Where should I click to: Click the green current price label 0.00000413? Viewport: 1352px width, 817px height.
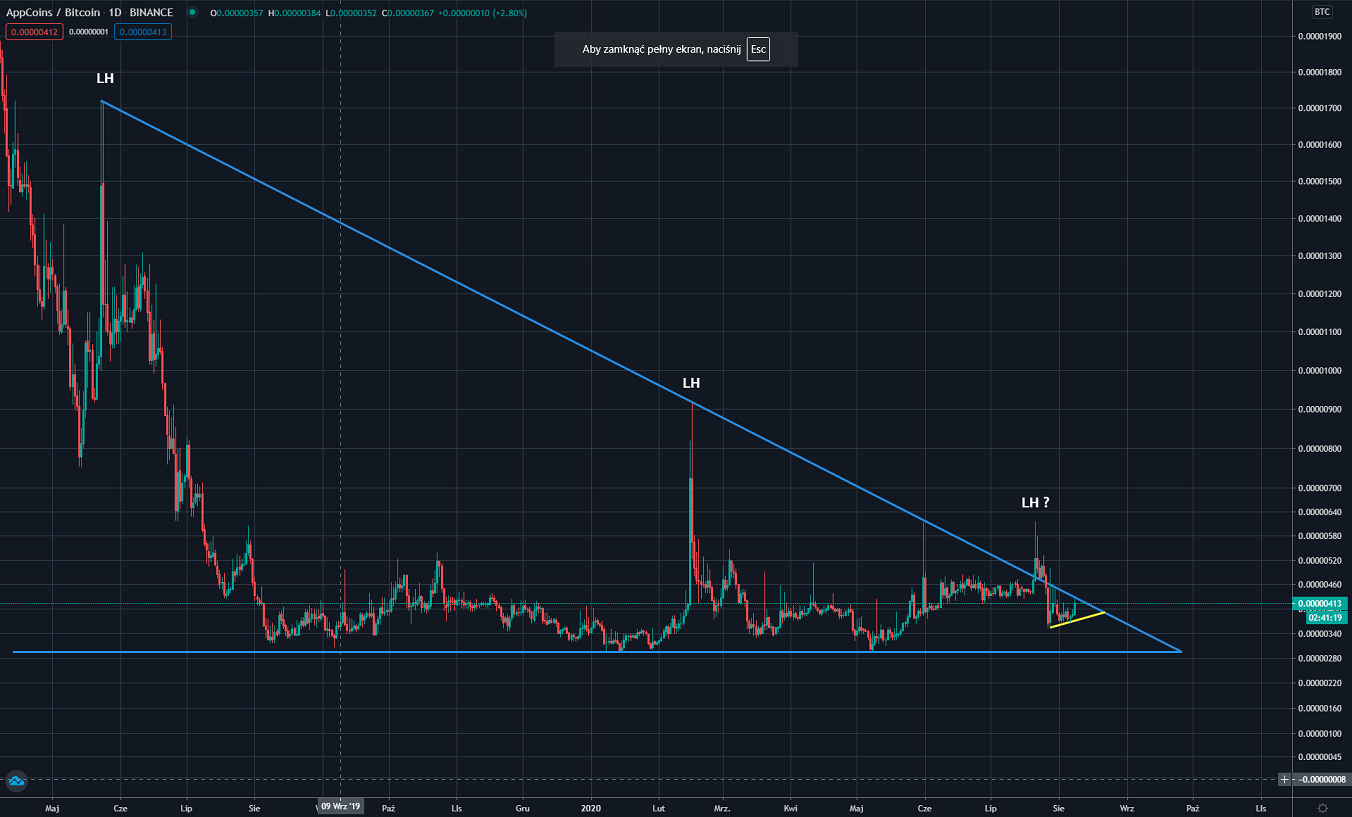click(x=1319, y=604)
